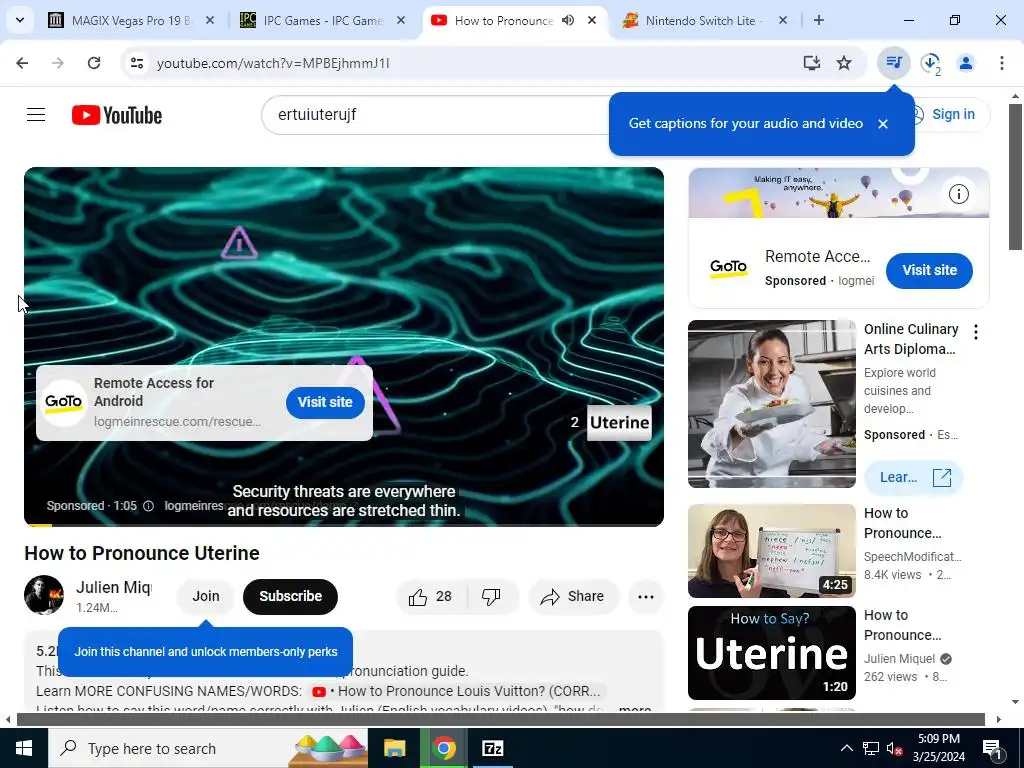This screenshot has width=1024, height=768.
Task: Dislike the video with thumbs down
Action: [x=491, y=596]
